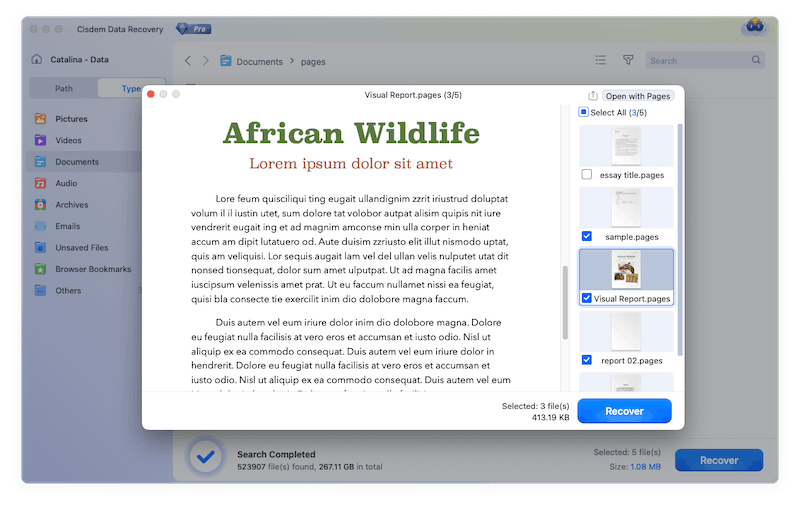Uncheck the report 02.pages checkbox
Screen dimensions: 800x510
(x=587, y=360)
